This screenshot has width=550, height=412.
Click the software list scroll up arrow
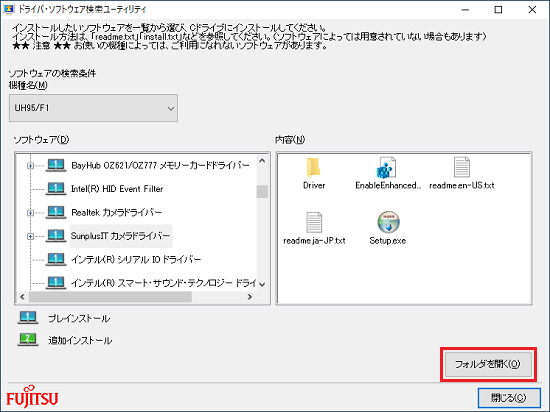click(x=262, y=161)
